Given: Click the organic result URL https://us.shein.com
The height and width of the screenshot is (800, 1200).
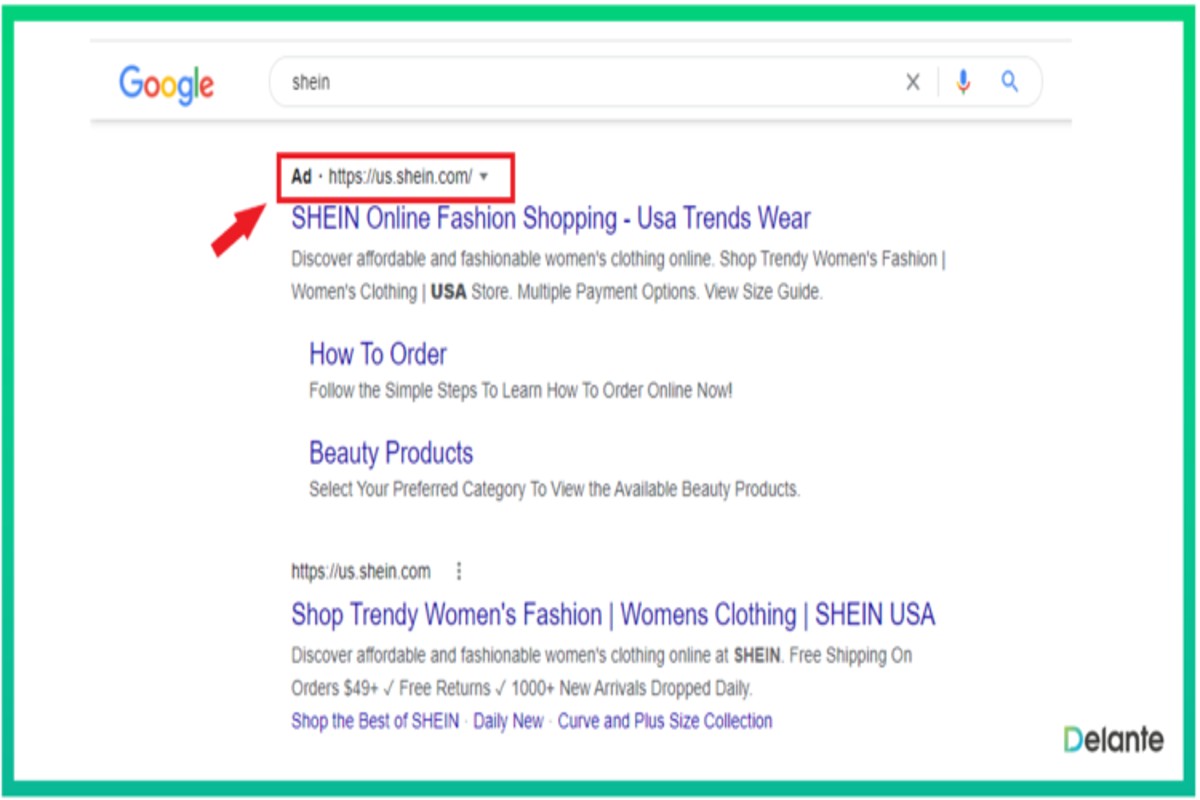Looking at the screenshot, I should tap(361, 571).
